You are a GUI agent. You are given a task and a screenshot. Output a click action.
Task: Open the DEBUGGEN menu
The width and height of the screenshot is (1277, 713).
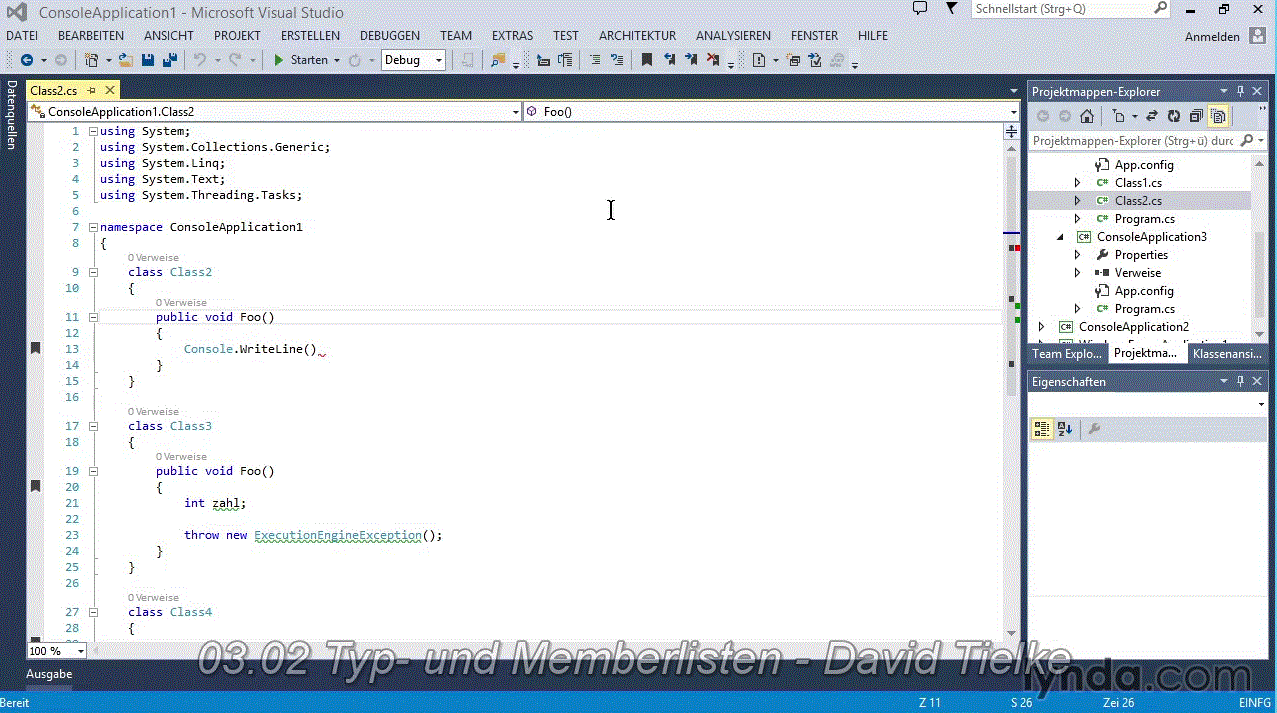(390, 35)
